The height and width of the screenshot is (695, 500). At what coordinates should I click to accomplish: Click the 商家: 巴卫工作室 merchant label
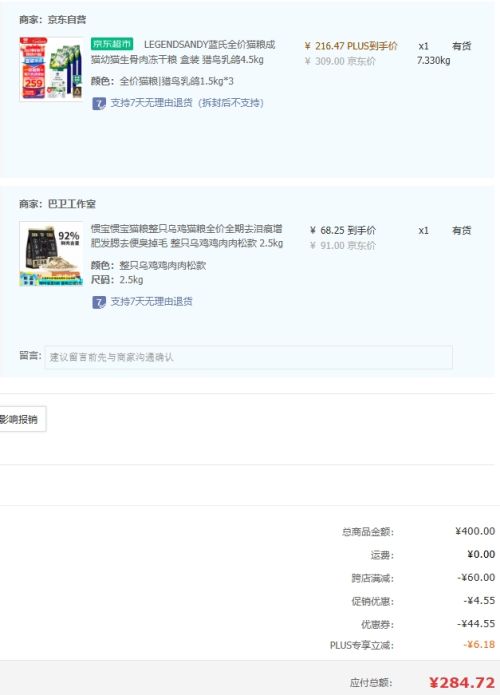pos(57,204)
